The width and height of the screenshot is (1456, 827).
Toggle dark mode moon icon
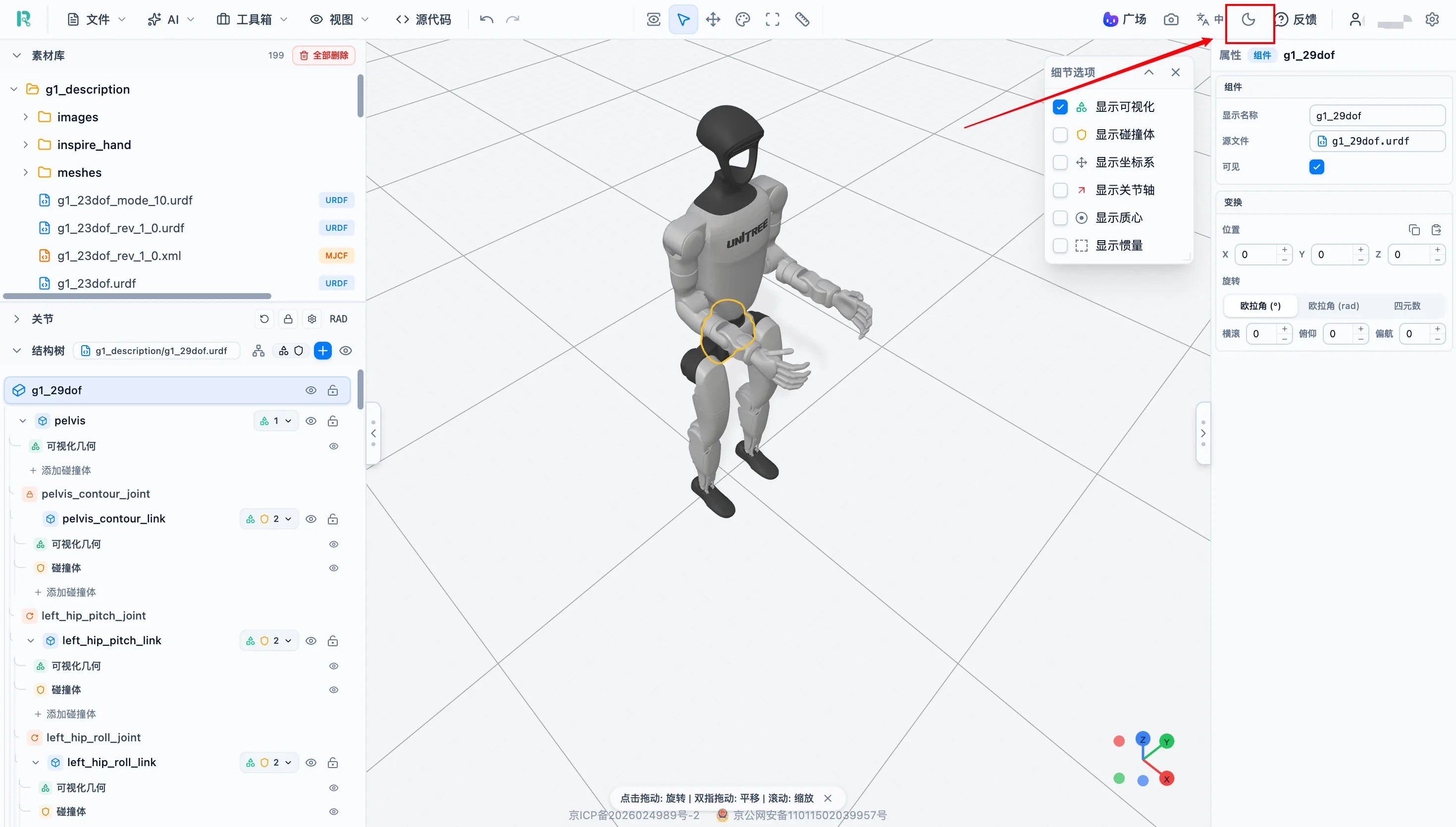click(x=1248, y=19)
